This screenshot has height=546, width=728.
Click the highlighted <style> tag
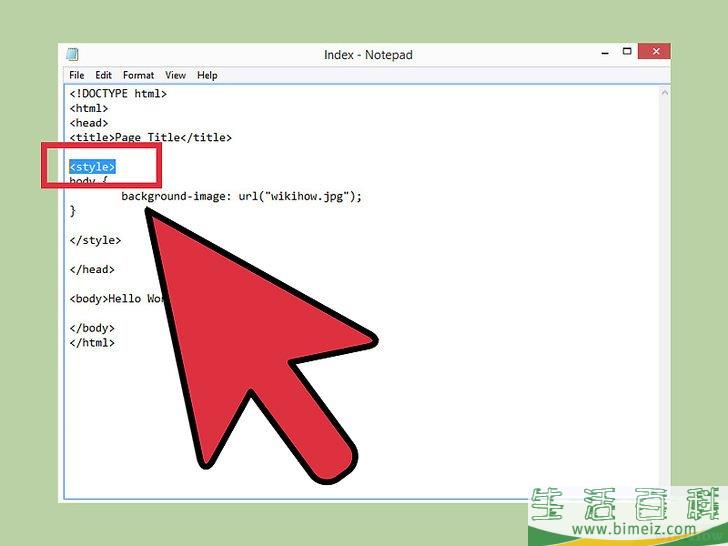tap(92, 167)
